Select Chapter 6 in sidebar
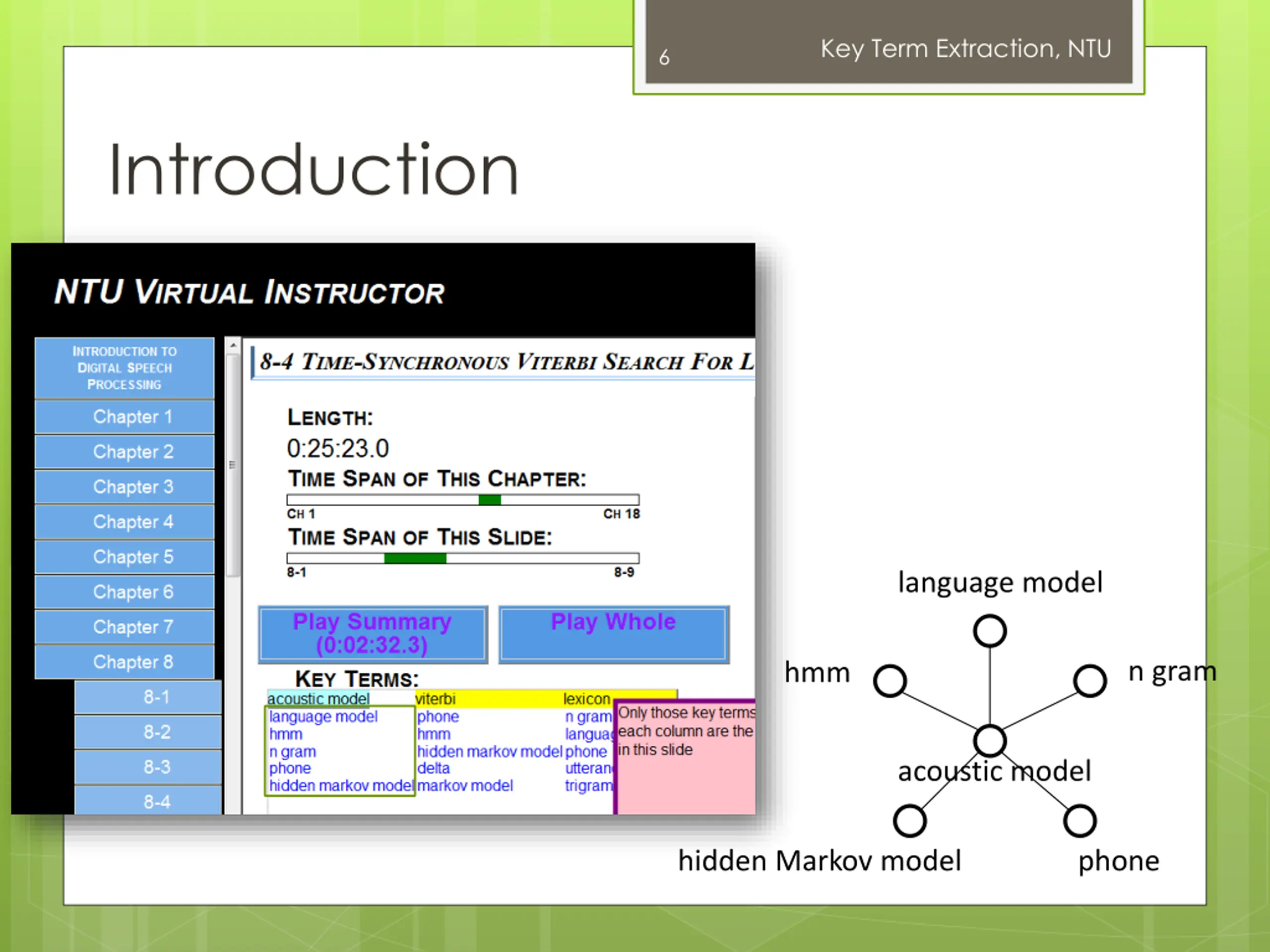This screenshot has width=1270, height=952. 125,592
